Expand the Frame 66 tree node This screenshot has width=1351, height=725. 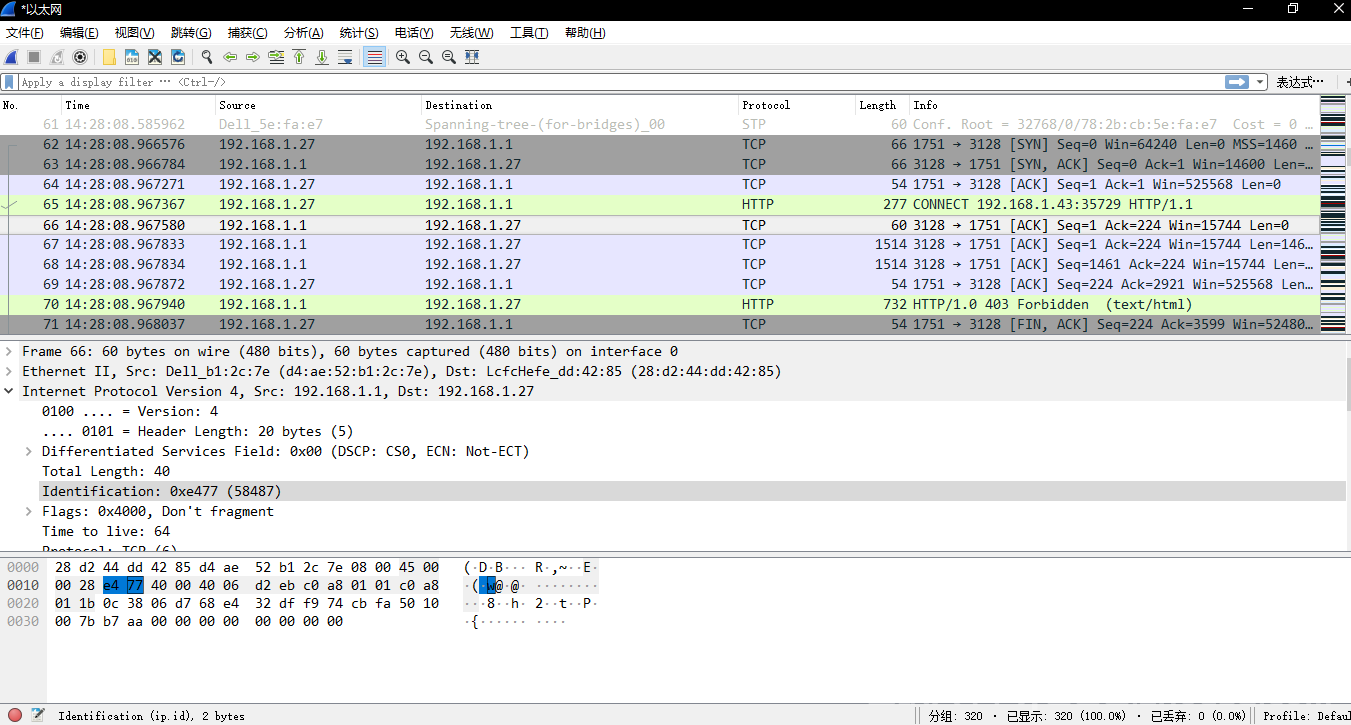click(9, 351)
